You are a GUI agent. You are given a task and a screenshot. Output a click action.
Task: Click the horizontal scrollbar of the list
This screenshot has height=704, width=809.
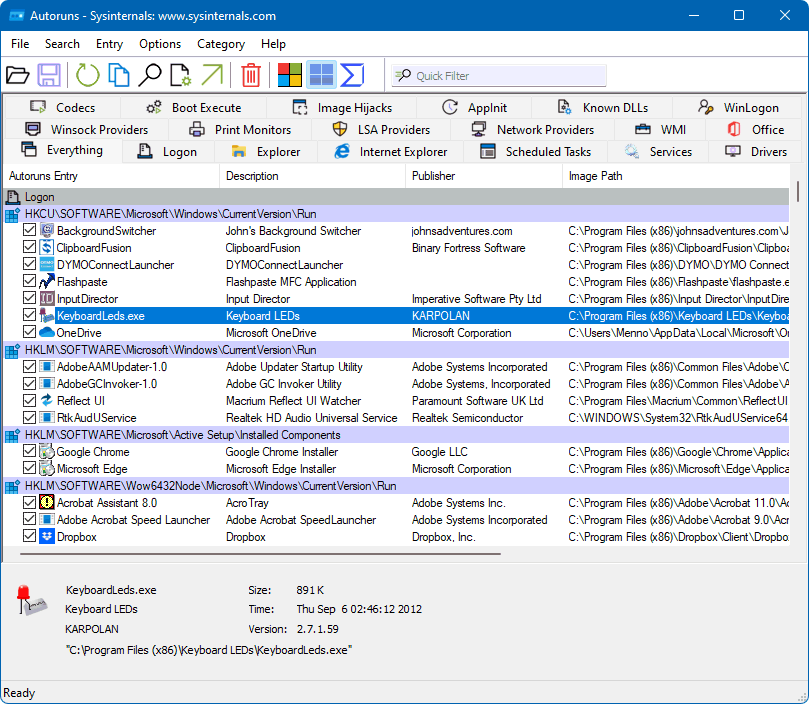tap(260, 554)
